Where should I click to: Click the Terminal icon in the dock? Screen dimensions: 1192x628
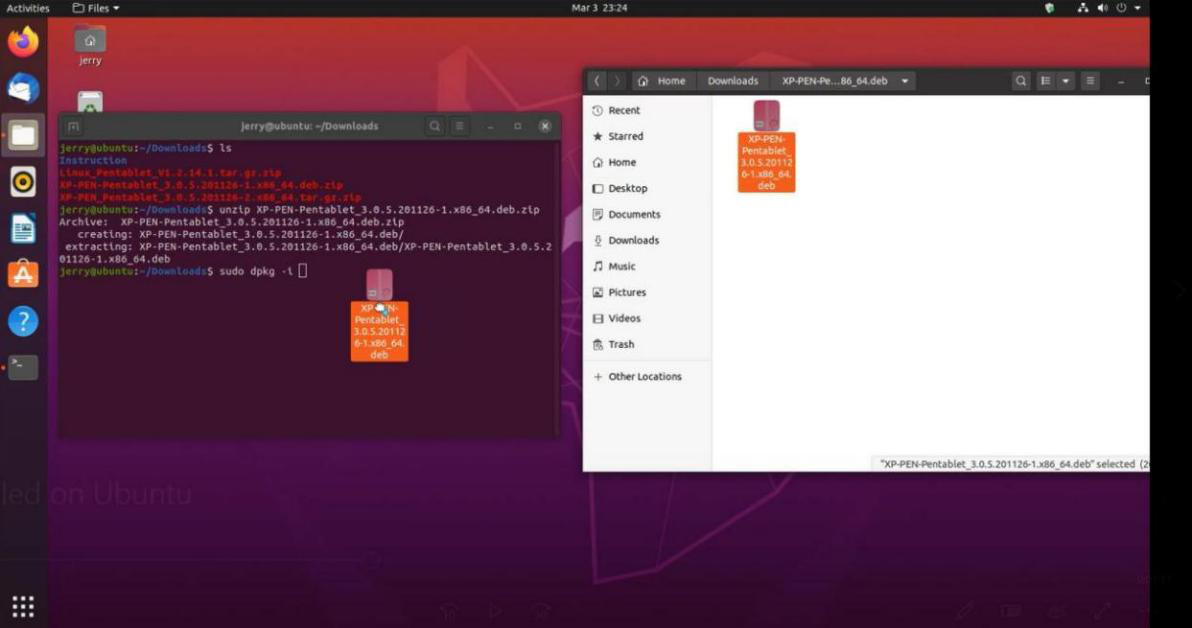(x=23, y=367)
